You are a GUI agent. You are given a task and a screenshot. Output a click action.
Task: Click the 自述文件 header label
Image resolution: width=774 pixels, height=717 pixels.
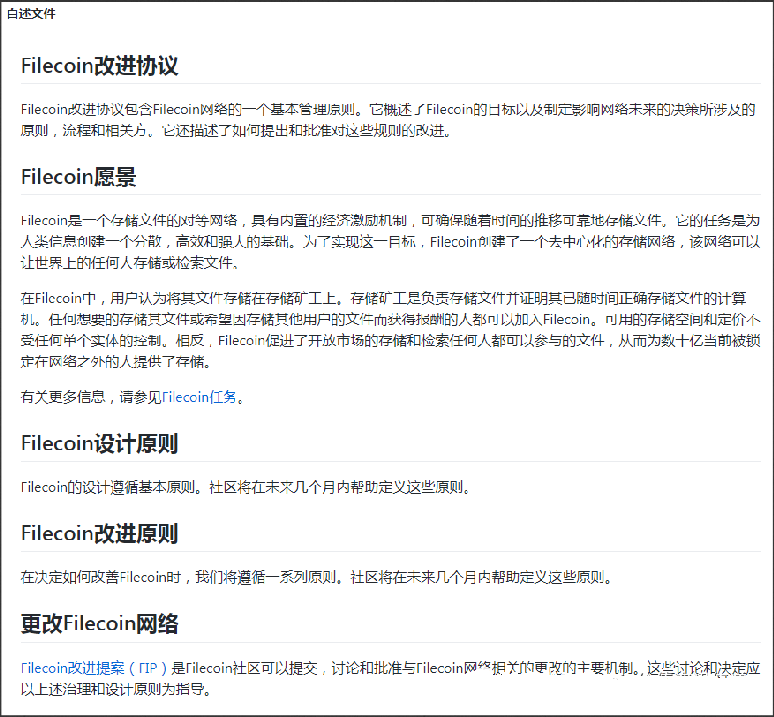coord(31,14)
